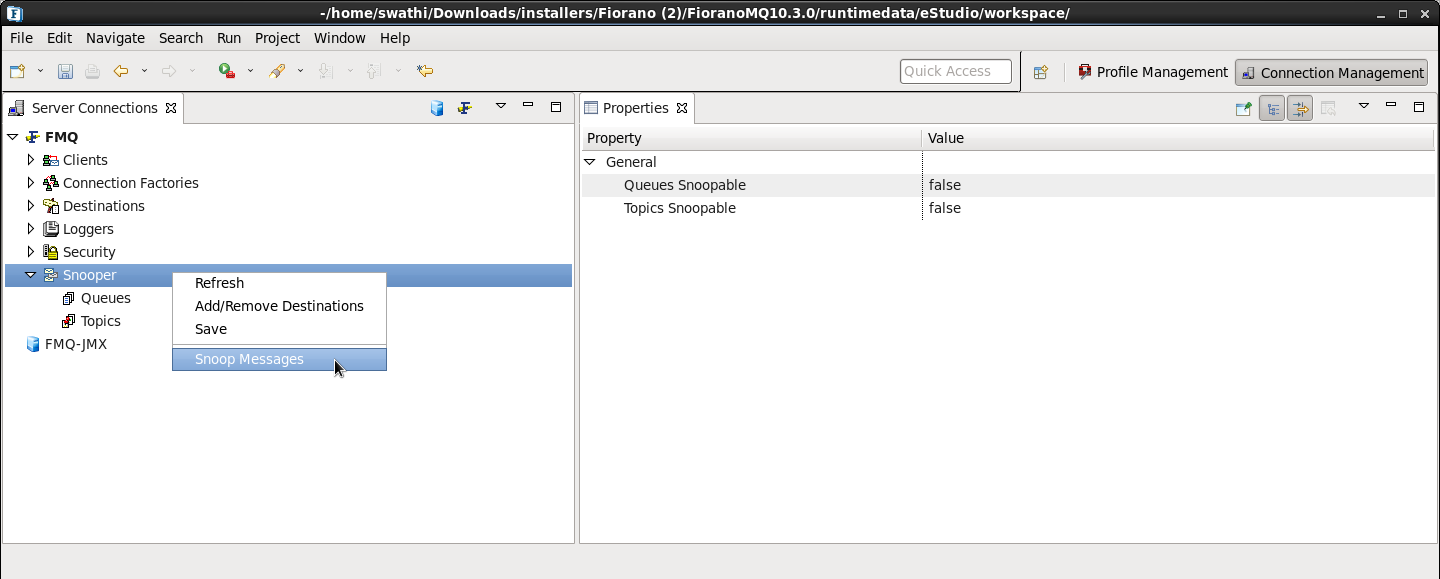Click the Next Annotation down-arrow icon
The image size is (1440, 579).
[324, 71]
